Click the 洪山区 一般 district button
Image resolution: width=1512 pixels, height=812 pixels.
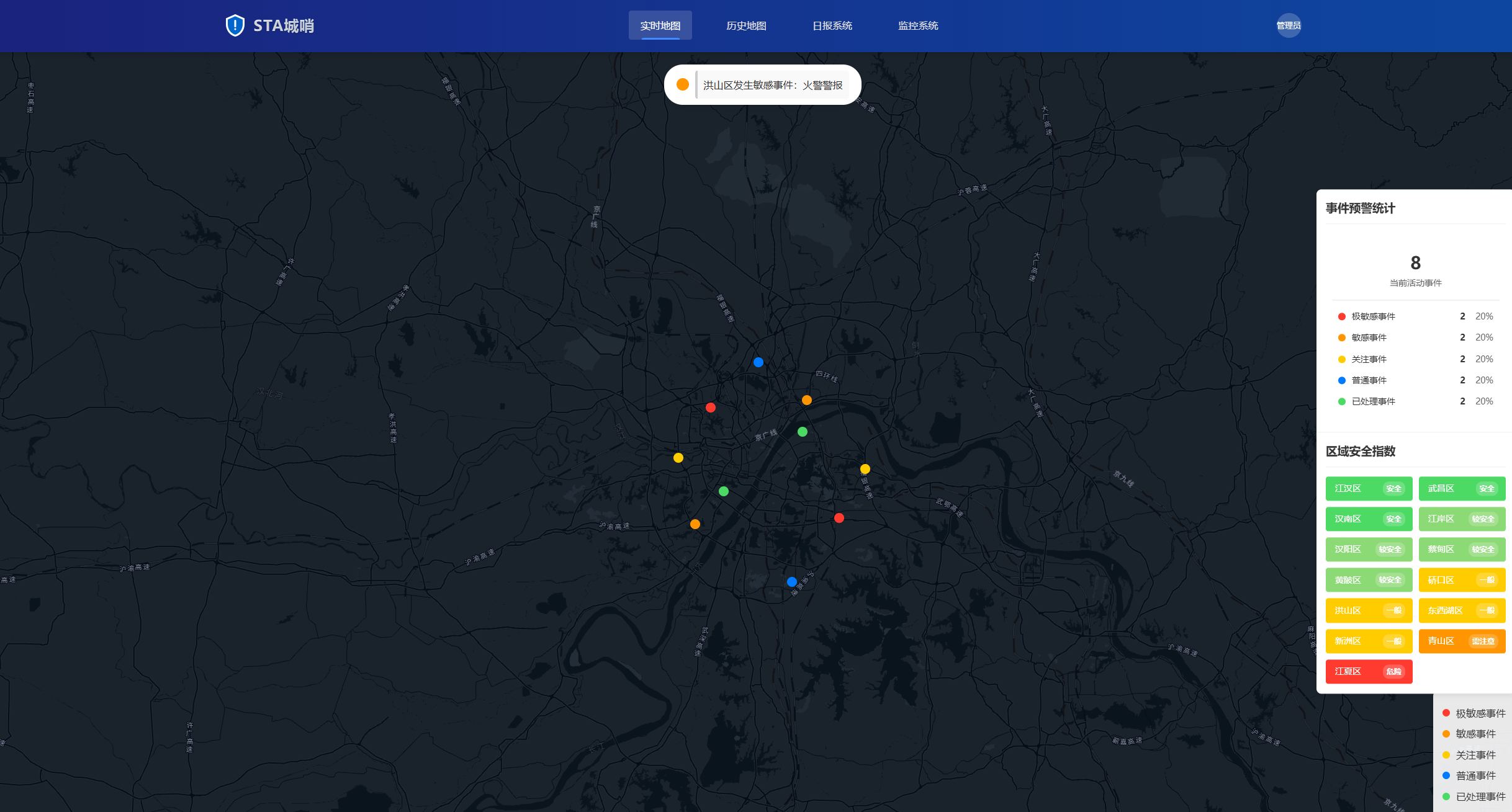tap(1369, 610)
